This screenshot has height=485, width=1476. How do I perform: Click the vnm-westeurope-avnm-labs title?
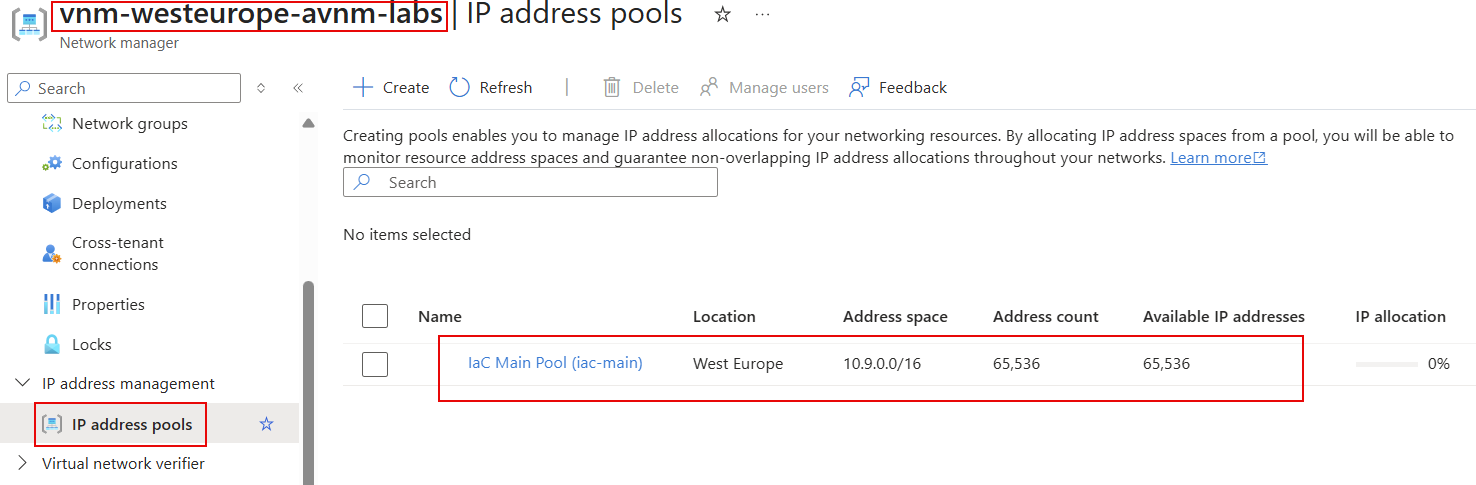(250, 14)
